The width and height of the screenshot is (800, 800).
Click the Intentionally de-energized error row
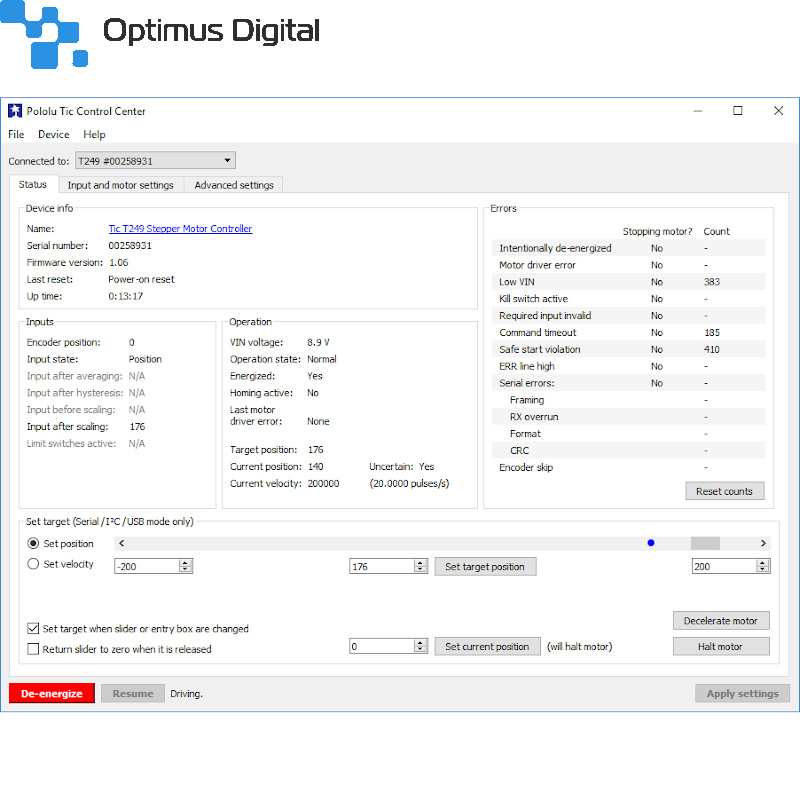(x=629, y=248)
